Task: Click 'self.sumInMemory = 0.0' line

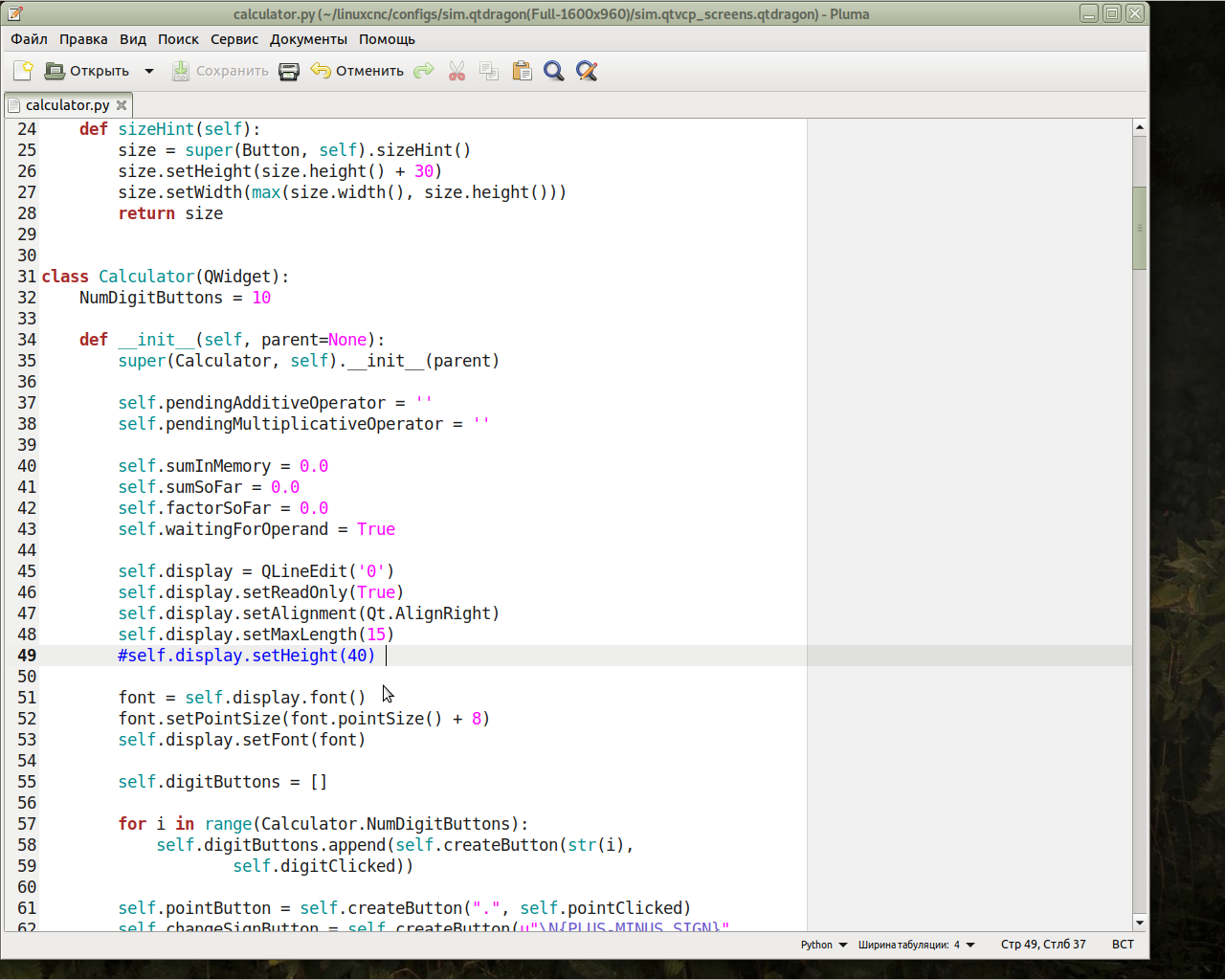Action: point(223,466)
